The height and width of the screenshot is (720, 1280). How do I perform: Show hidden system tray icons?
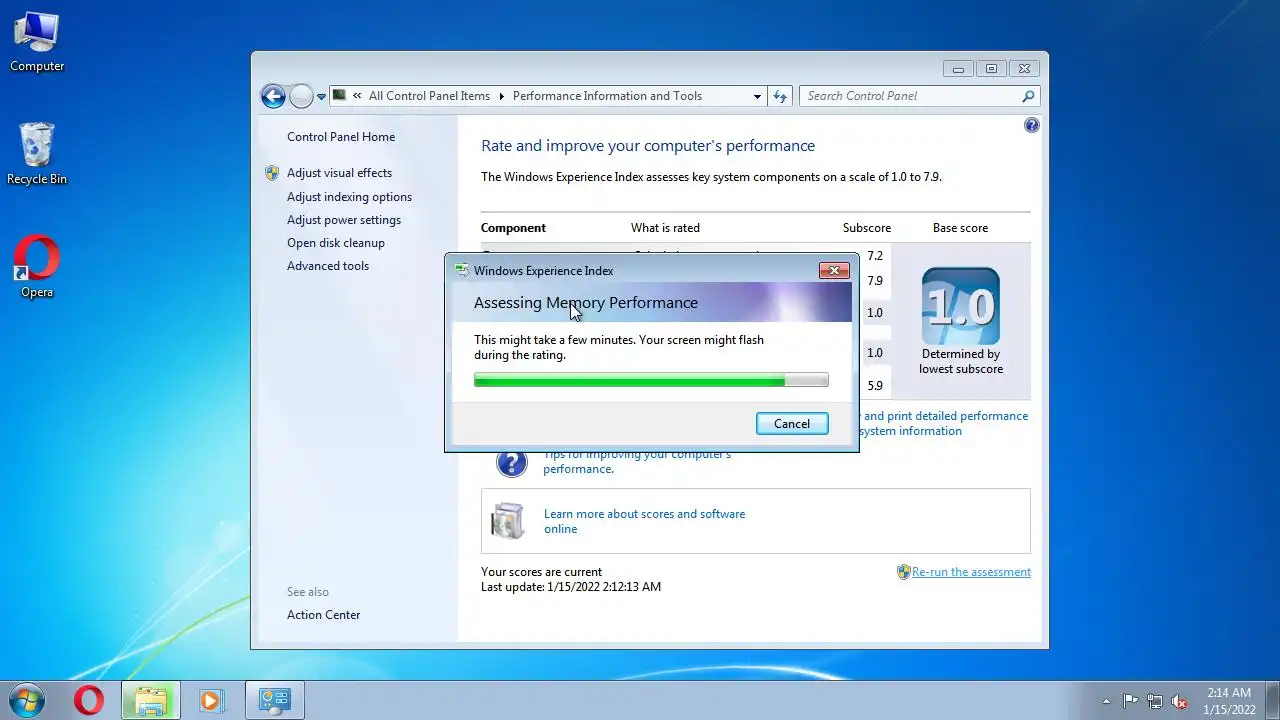(x=1106, y=701)
